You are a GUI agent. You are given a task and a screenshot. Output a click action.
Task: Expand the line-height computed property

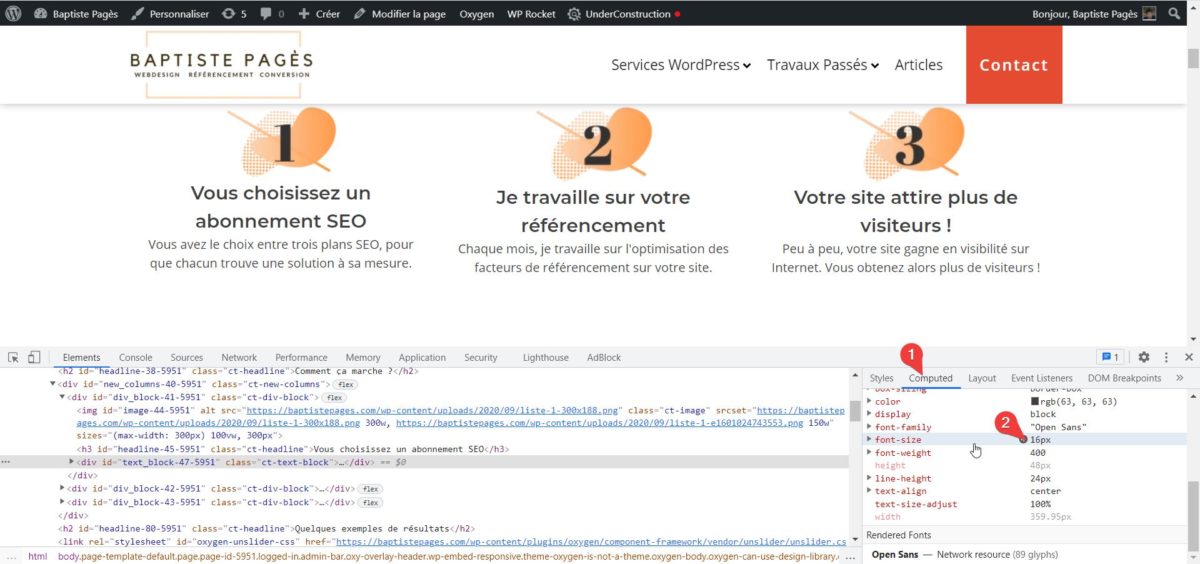pyautogui.click(x=869, y=478)
